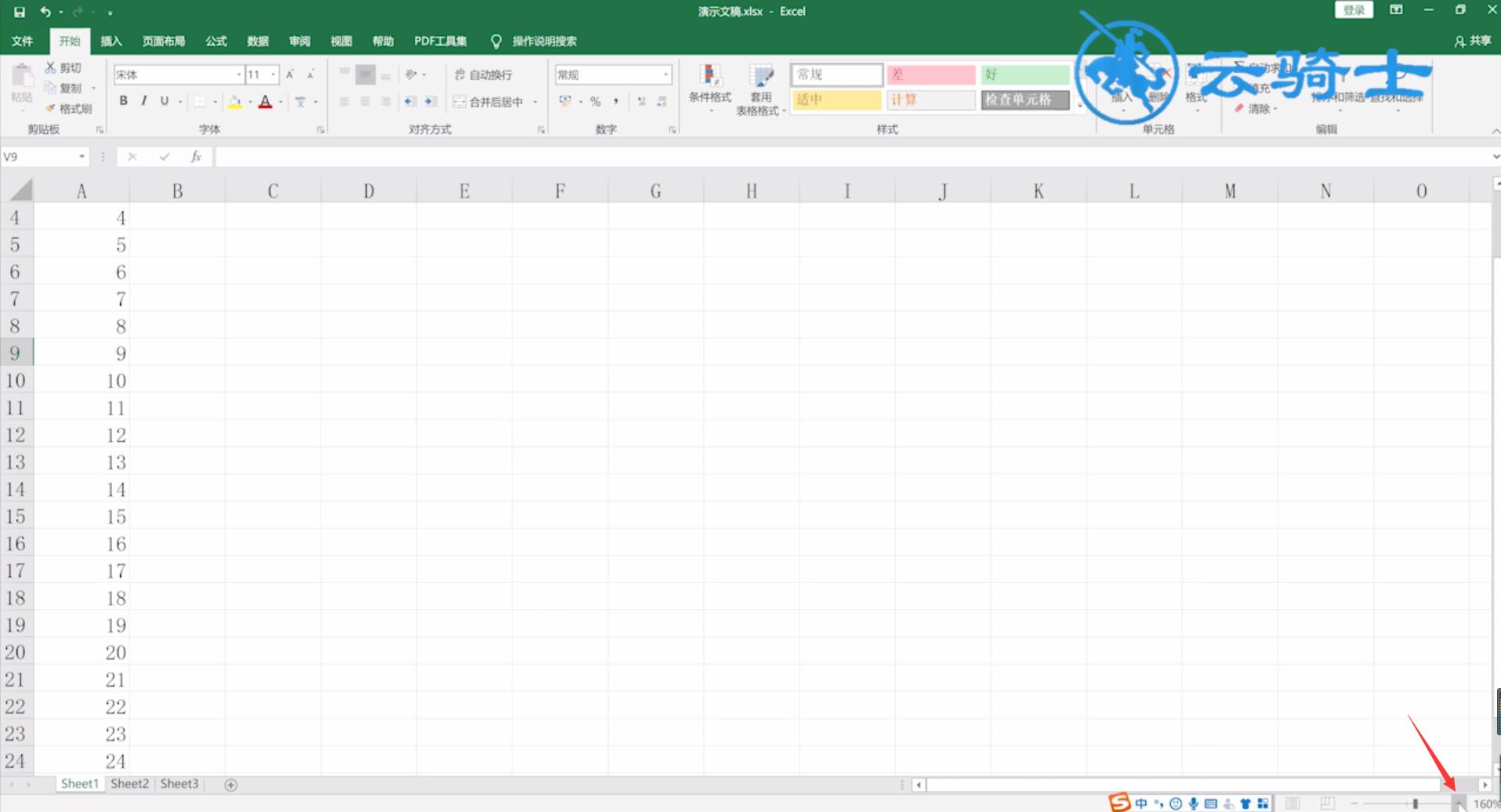
Task: Switch to the Insert (插入) tab
Action: [111, 41]
